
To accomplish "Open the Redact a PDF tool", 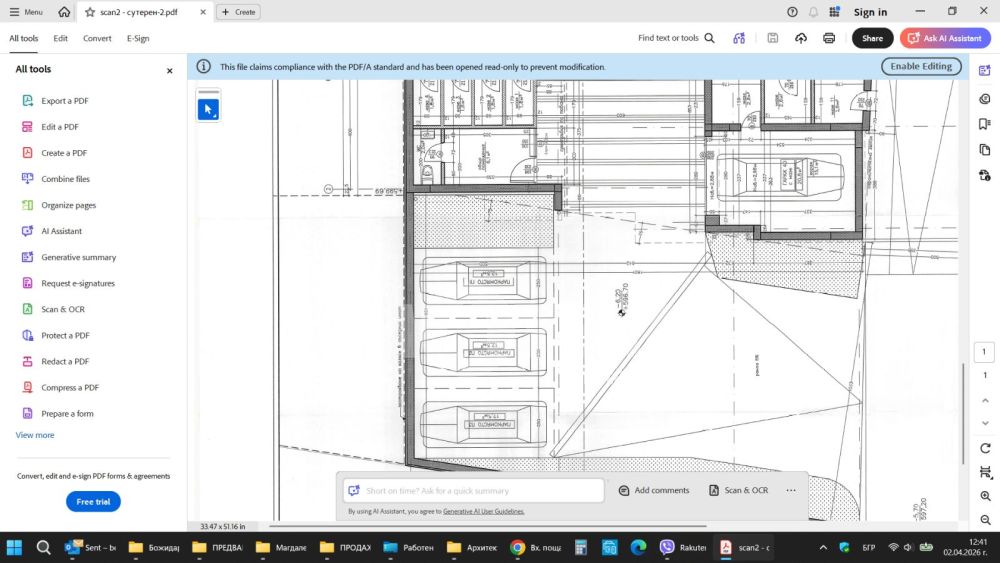I will [x=65, y=361].
